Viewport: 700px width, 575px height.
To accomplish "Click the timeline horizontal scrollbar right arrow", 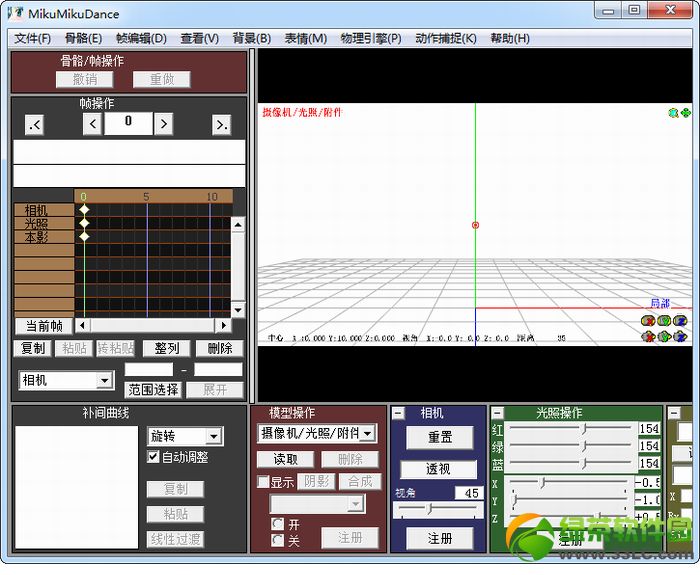I will (x=224, y=325).
